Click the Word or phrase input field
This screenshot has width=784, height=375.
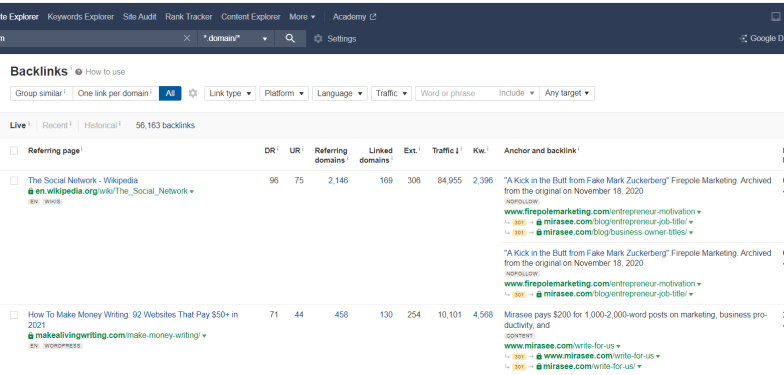point(456,94)
